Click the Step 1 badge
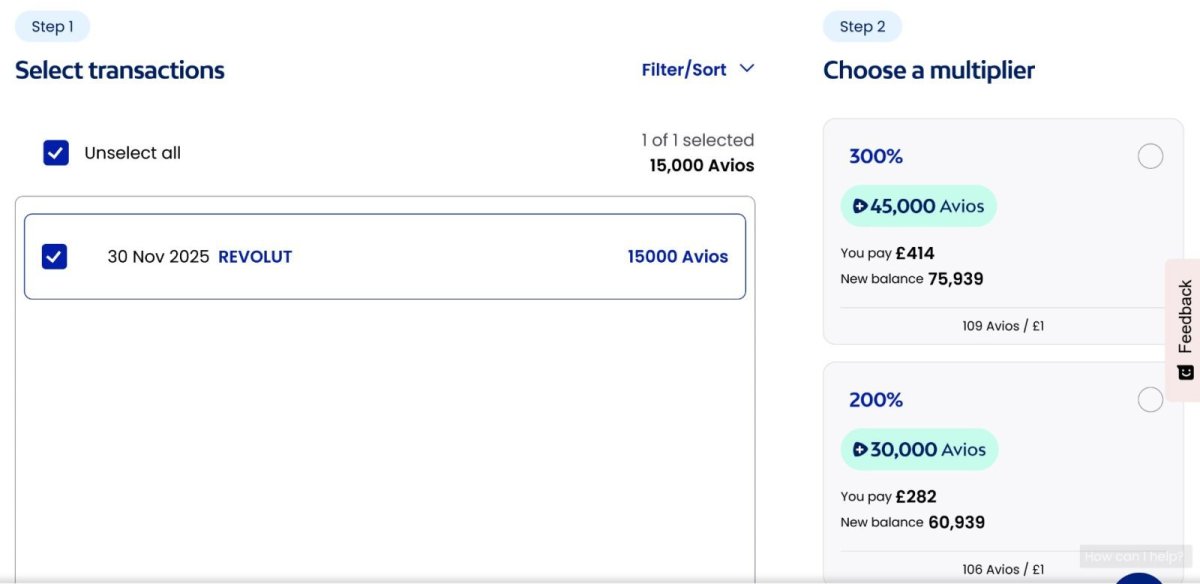Viewport: 1200px width, 584px height. [x=52, y=27]
